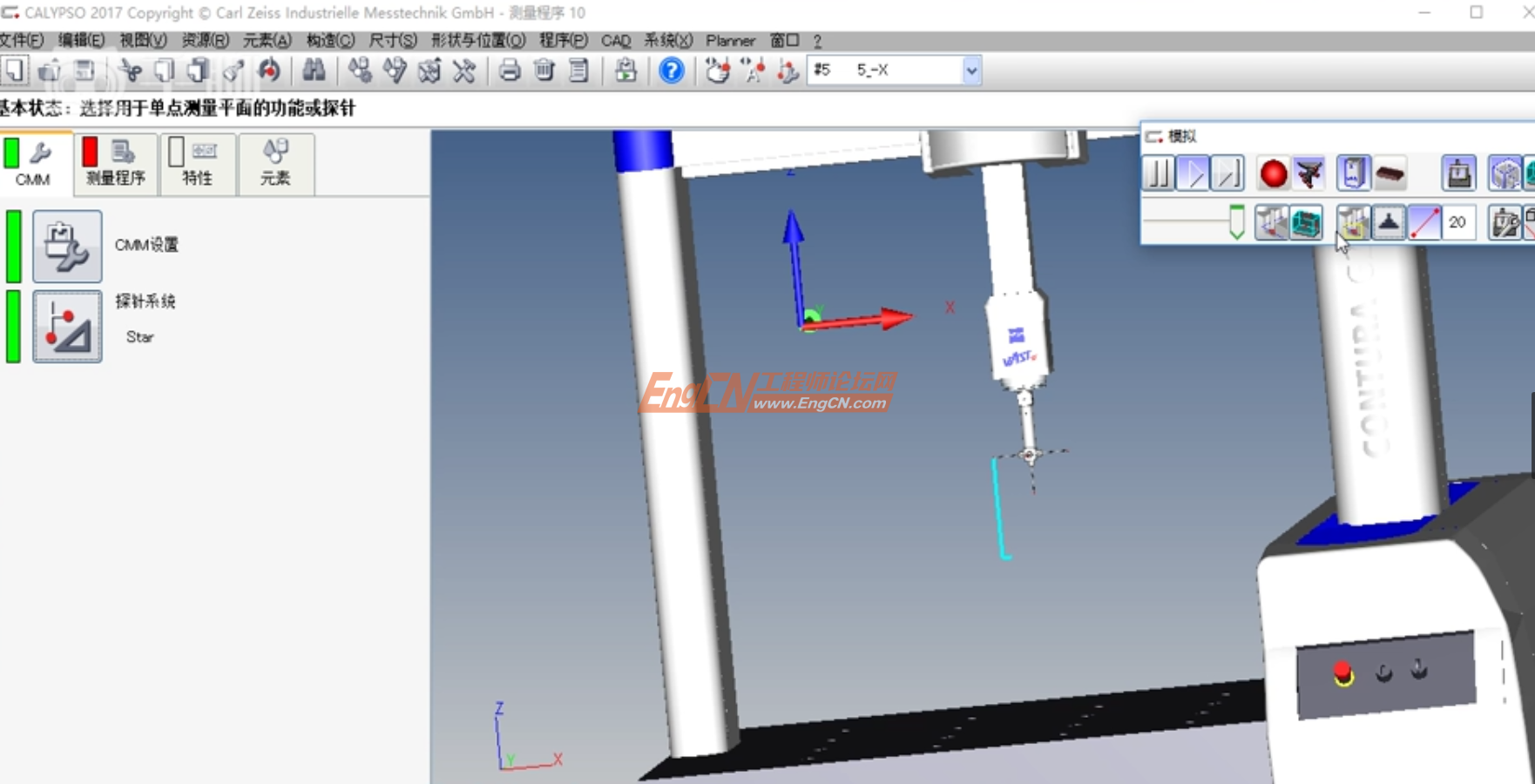1535x784 pixels.
Task: Click the Save diskette toolbar icon
Action: coord(85,71)
